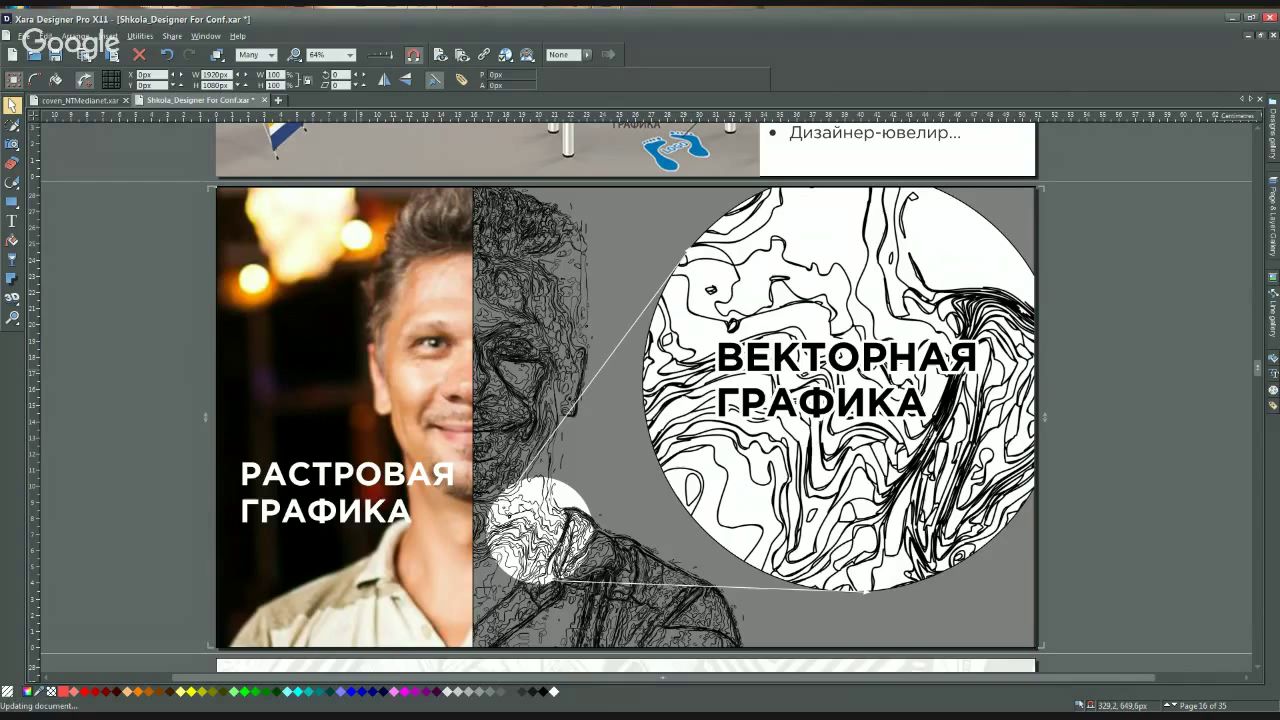Select the Drawing pencil tool
The width and height of the screenshot is (1280, 720).
click(12, 125)
